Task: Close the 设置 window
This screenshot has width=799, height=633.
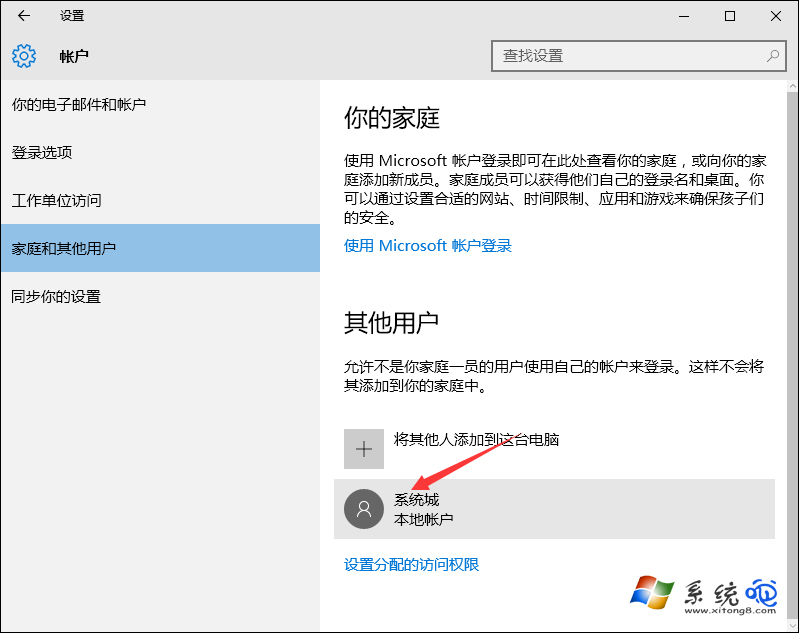Action: [776, 16]
